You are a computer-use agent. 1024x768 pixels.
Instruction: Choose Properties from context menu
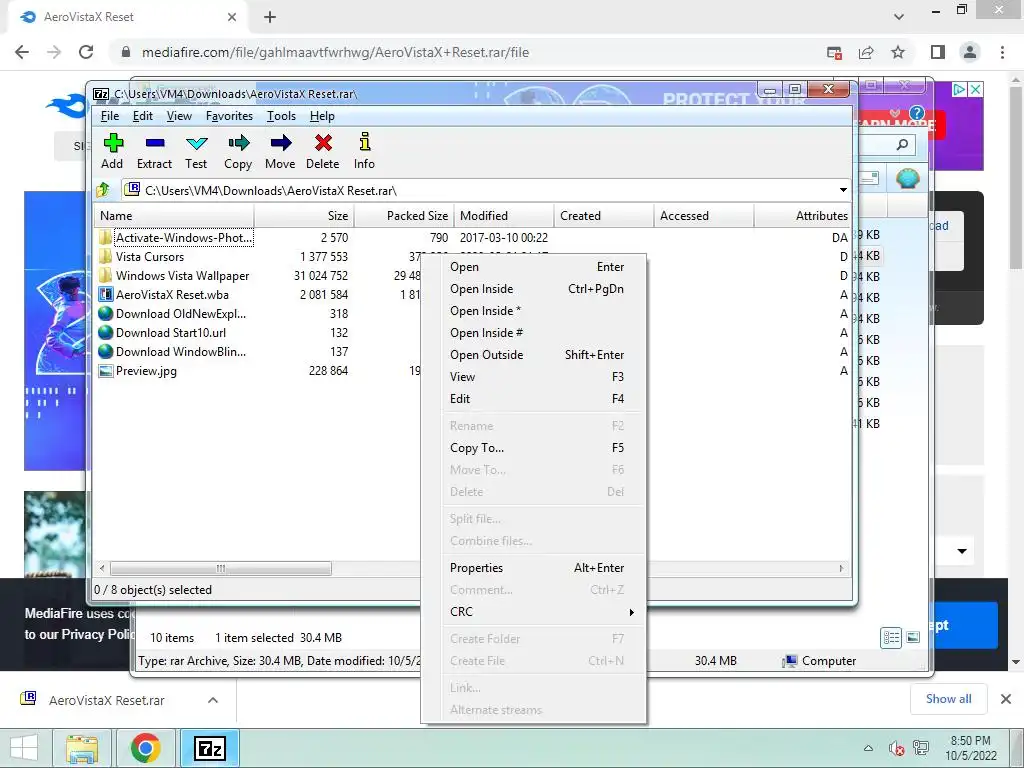click(x=534, y=568)
